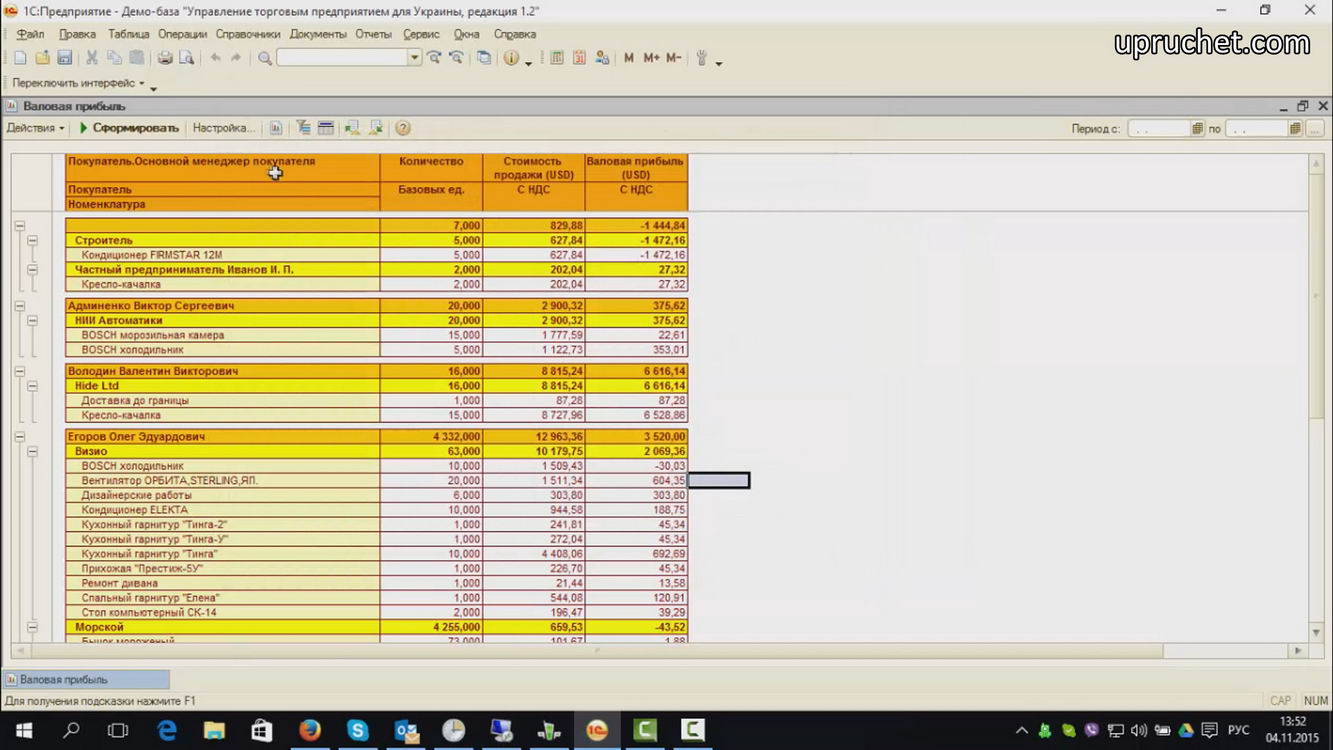Click the main toolbar search input field
The image size is (1333, 750).
click(342, 58)
